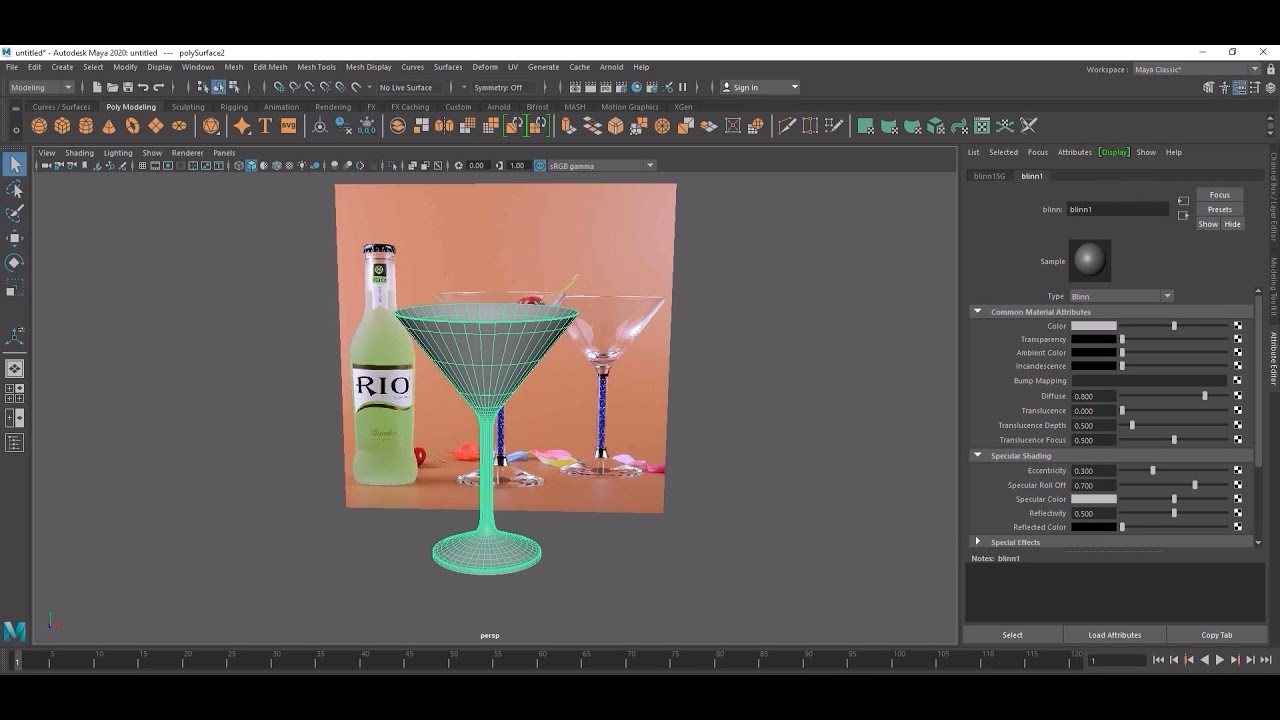Click the Copy Tab button
The height and width of the screenshot is (720, 1280).
click(1217, 635)
